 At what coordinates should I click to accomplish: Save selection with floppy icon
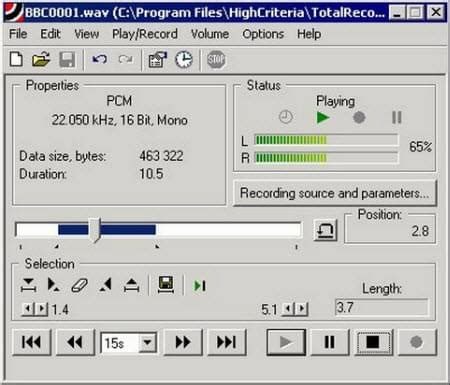pyautogui.click(x=166, y=285)
